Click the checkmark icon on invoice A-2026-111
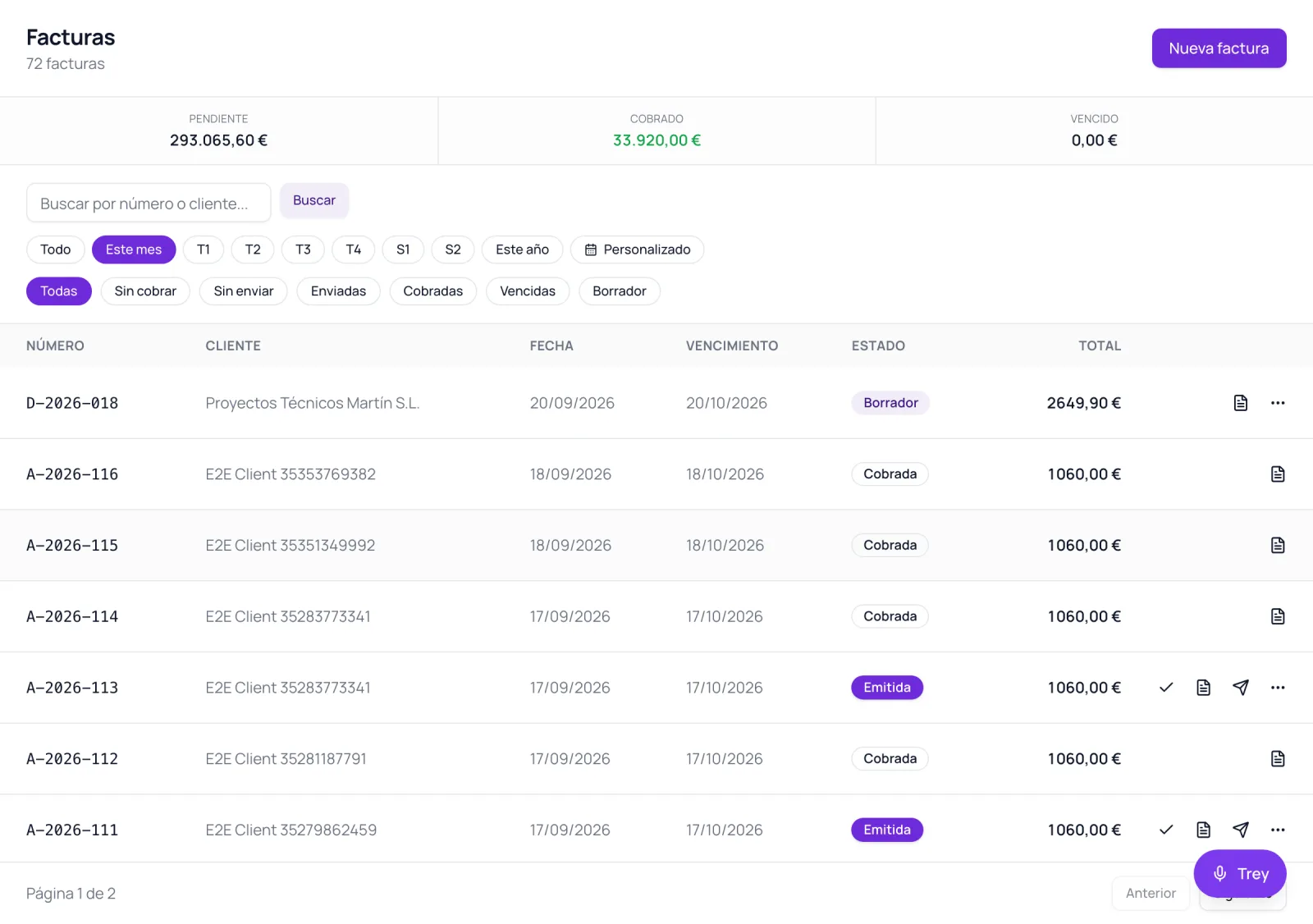This screenshot has height=924, width=1313. pos(1166,830)
